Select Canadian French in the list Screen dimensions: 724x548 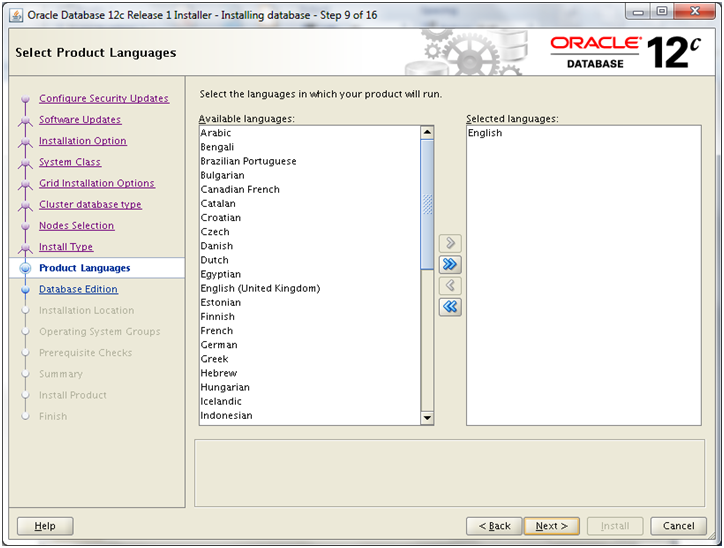pyautogui.click(x=310, y=190)
